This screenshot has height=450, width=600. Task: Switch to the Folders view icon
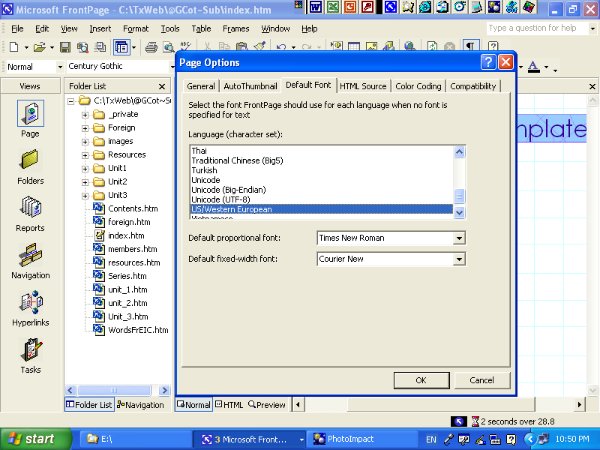pos(30,166)
